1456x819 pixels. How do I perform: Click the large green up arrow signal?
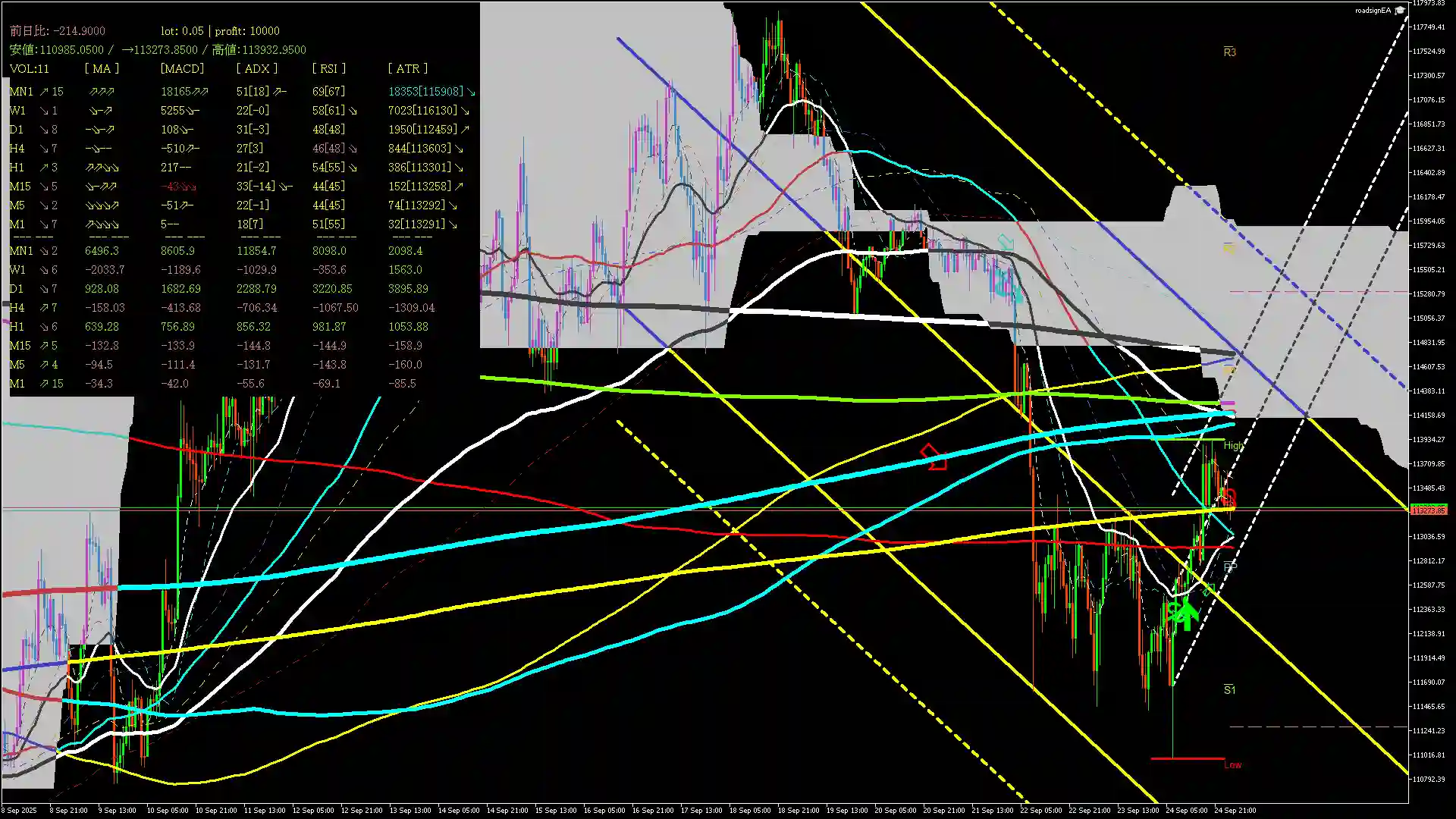[1186, 613]
